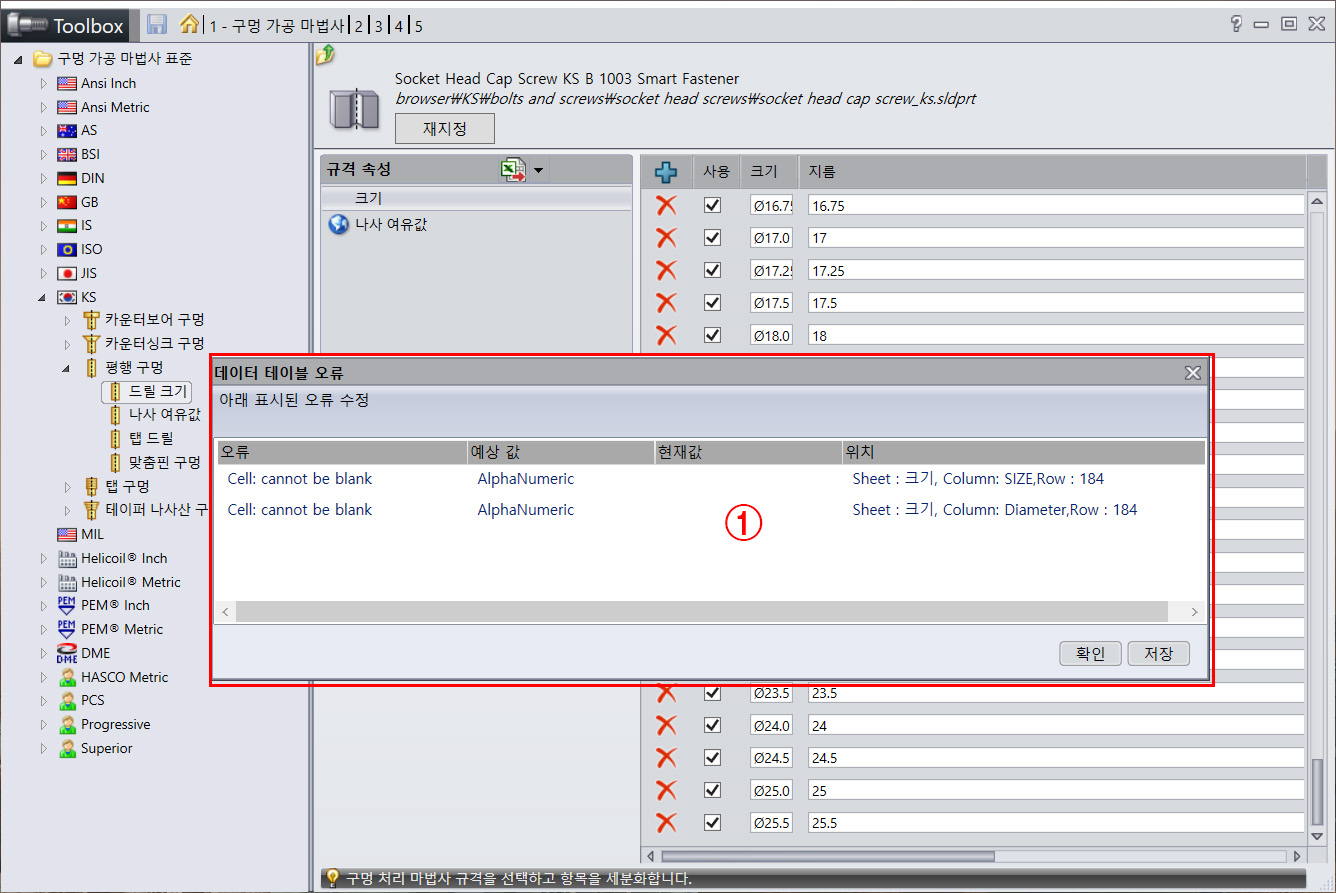1336x893 pixels.
Task: Disable the checkbox for Ø18.0
Action: [712, 334]
